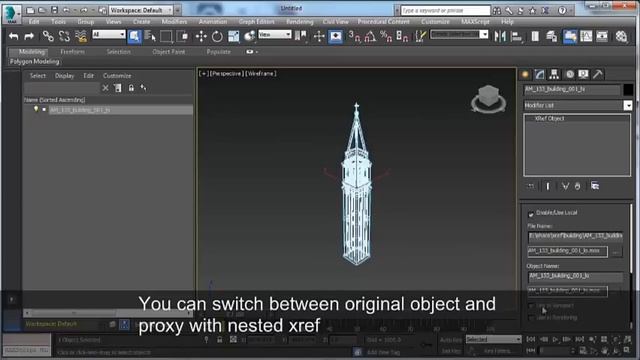This screenshot has width=640, height=360.
Task: Toggle the Enable/Use Local checkbox
Action: (531, 213)
